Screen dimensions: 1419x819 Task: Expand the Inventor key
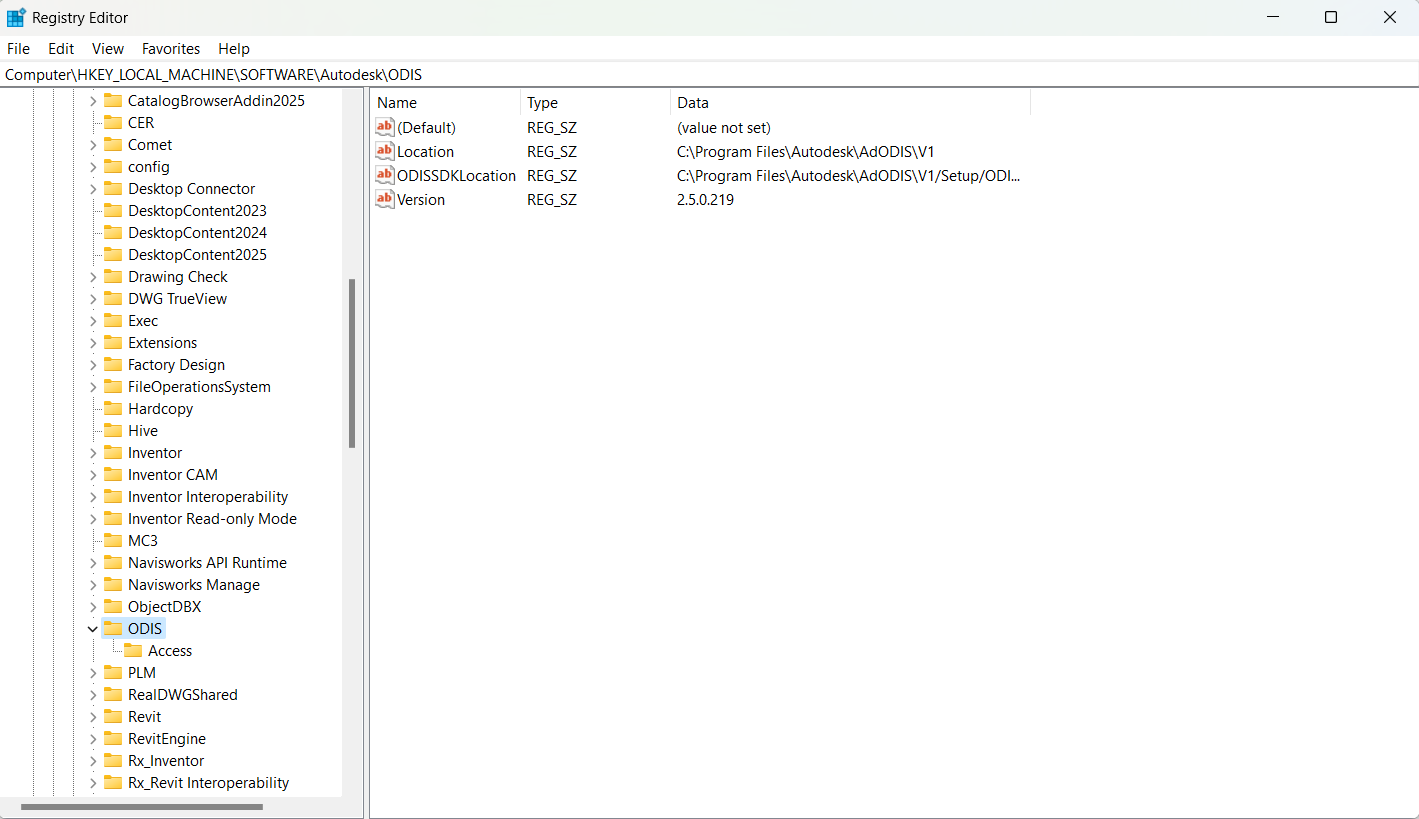tap(93, 453)
